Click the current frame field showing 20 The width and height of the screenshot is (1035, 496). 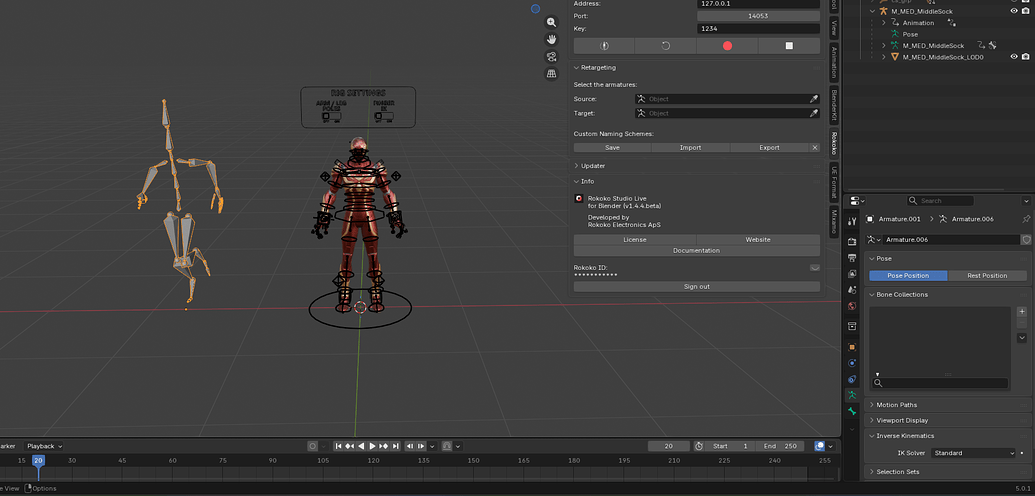[x=669, y=446]
